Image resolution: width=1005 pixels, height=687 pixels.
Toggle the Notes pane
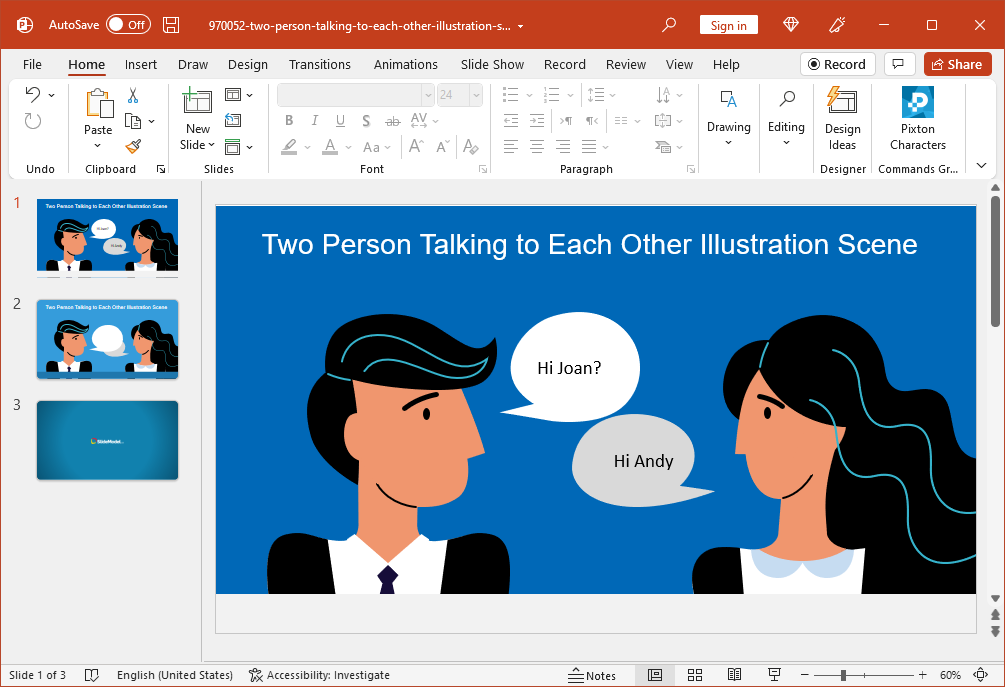pyautogui.click(x=591, y=675)
